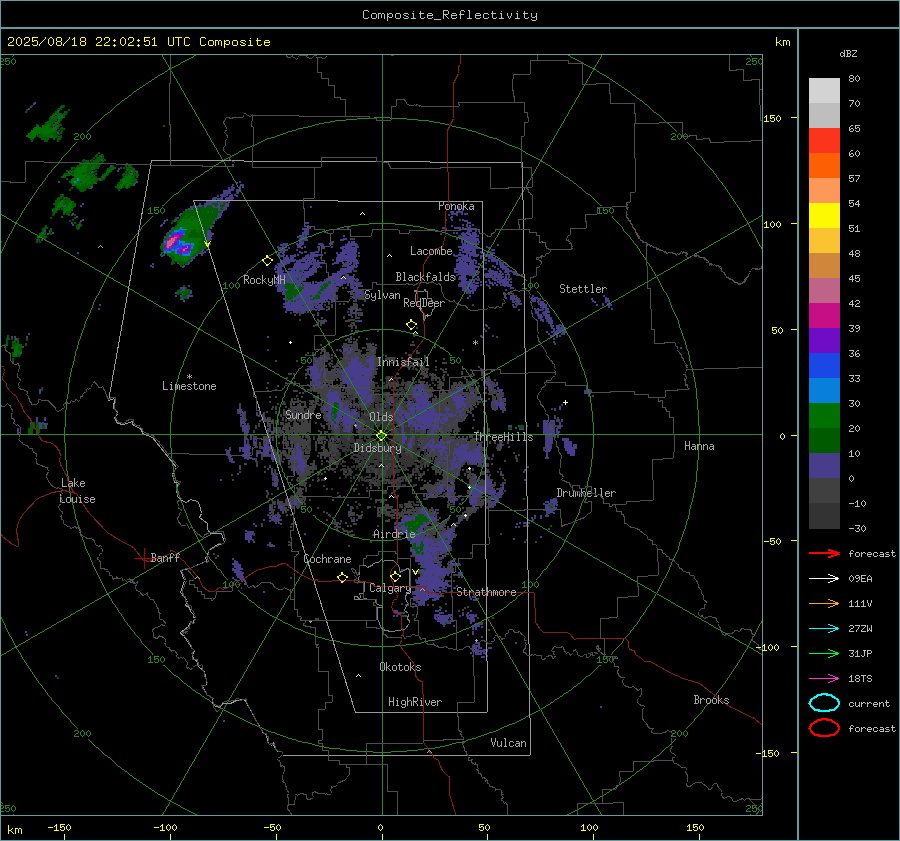Click the Lacombe city label
Viewport: 900px width, 841px height.
431,251
